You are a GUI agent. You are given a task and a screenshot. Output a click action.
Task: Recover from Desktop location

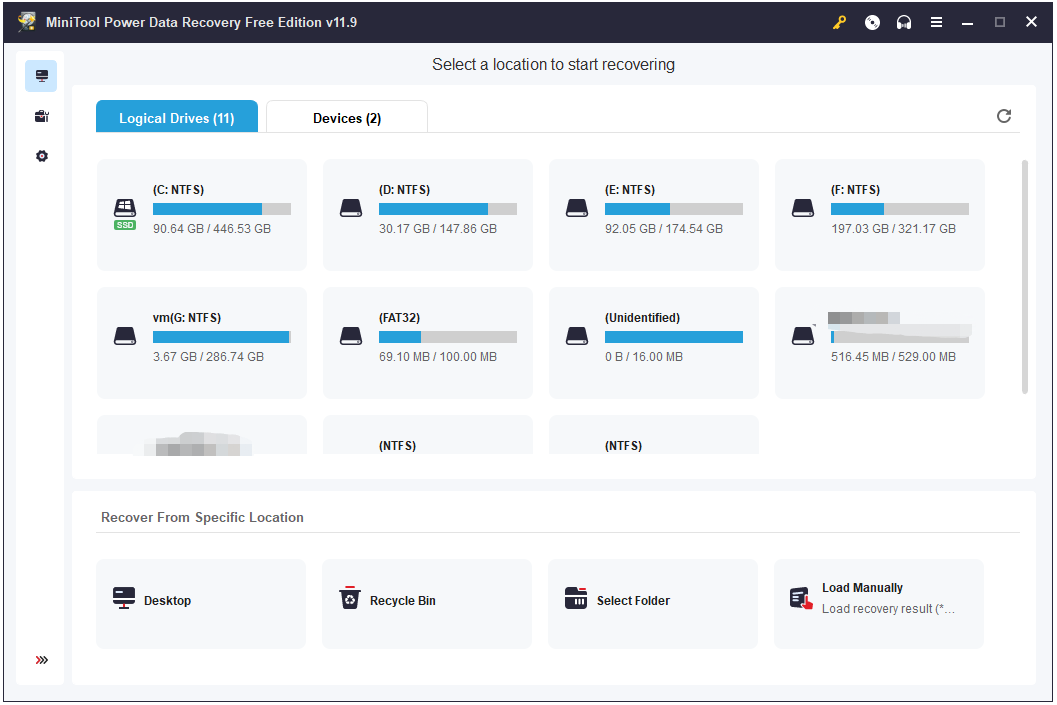click(201, 601)
